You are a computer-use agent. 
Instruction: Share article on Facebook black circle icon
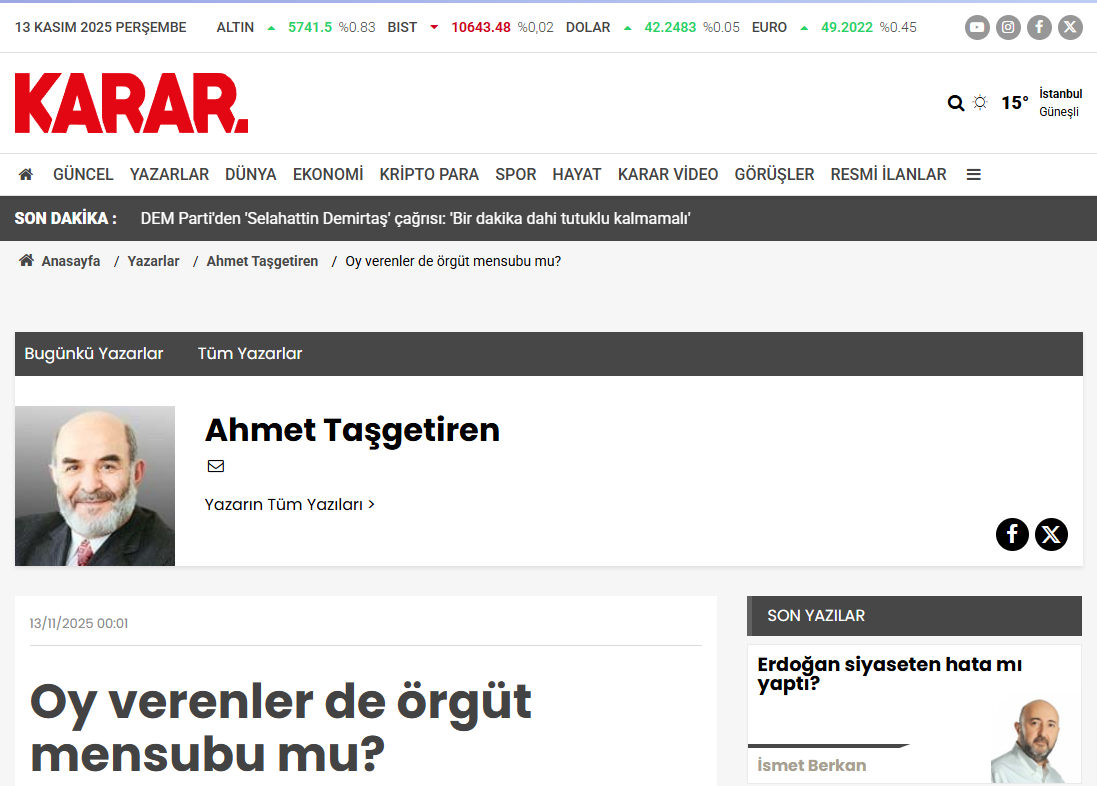click(1012, 534)
